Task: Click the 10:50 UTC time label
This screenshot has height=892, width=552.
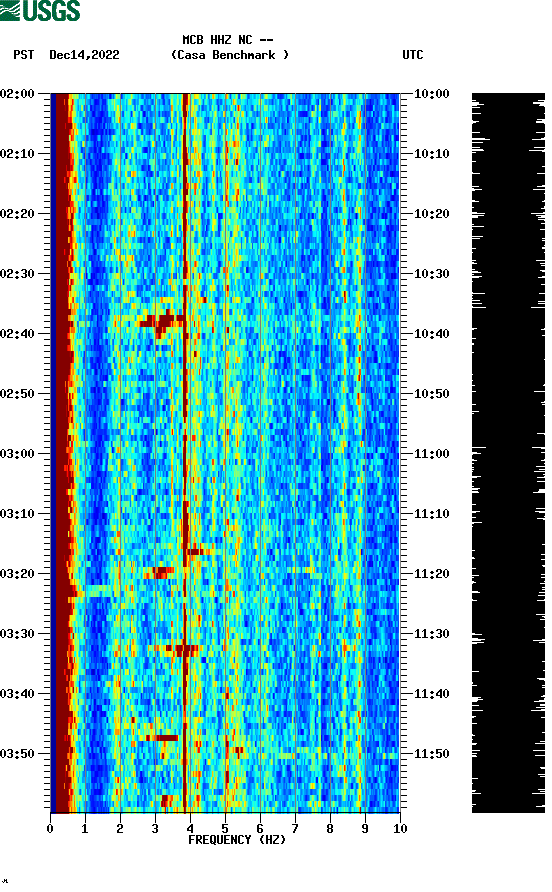Action: tap(432, 394)
